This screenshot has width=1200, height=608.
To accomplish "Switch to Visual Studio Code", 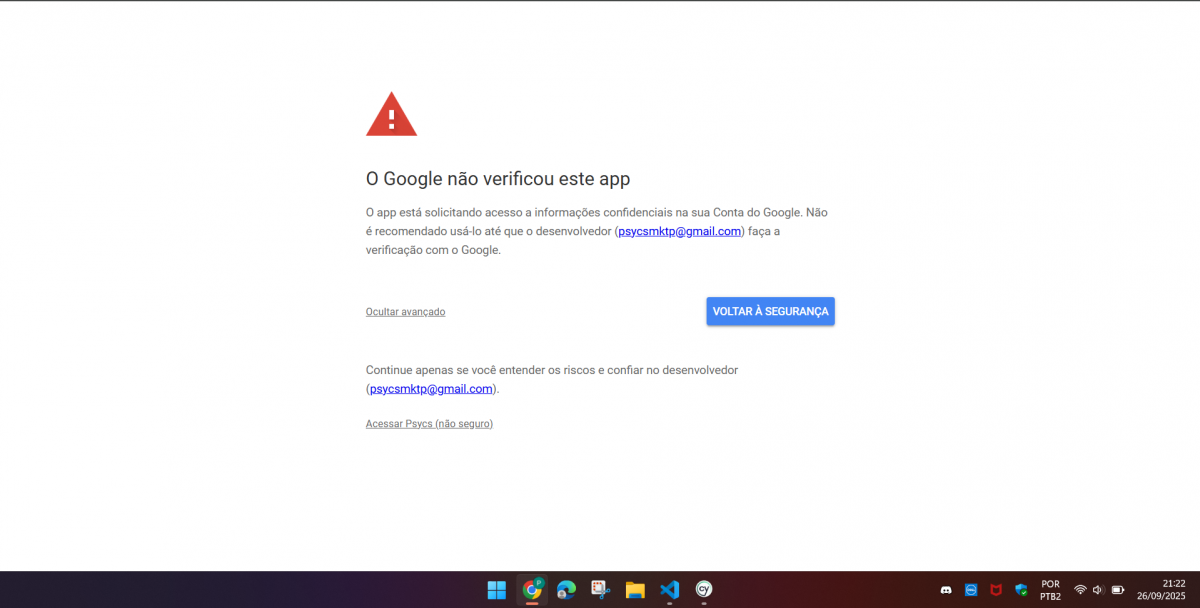I will tap(669, 590).
